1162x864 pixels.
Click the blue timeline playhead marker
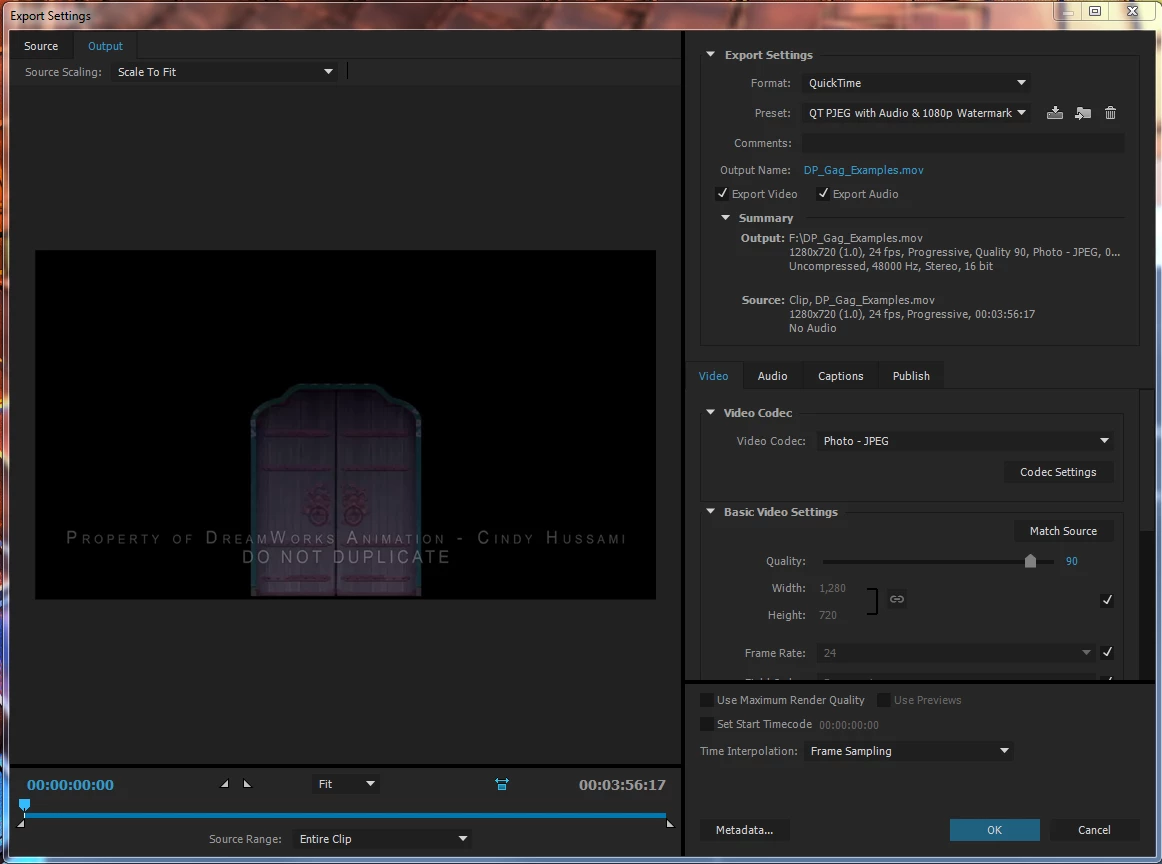[x=24, y=805]
